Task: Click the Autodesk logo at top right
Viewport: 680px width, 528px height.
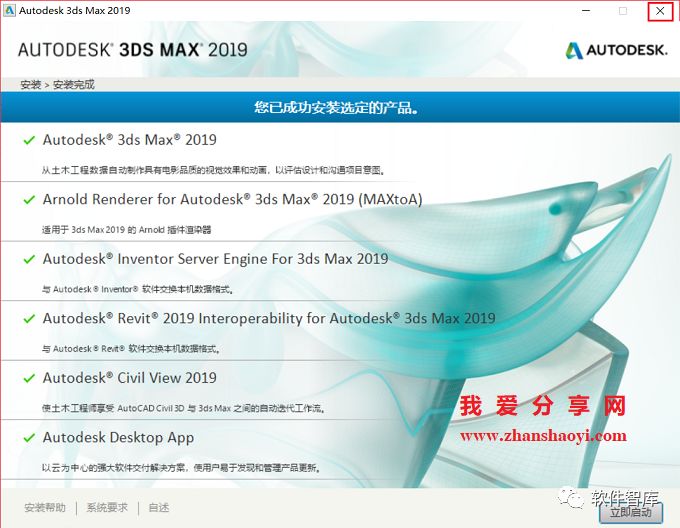Action: [x=616, y=50]
